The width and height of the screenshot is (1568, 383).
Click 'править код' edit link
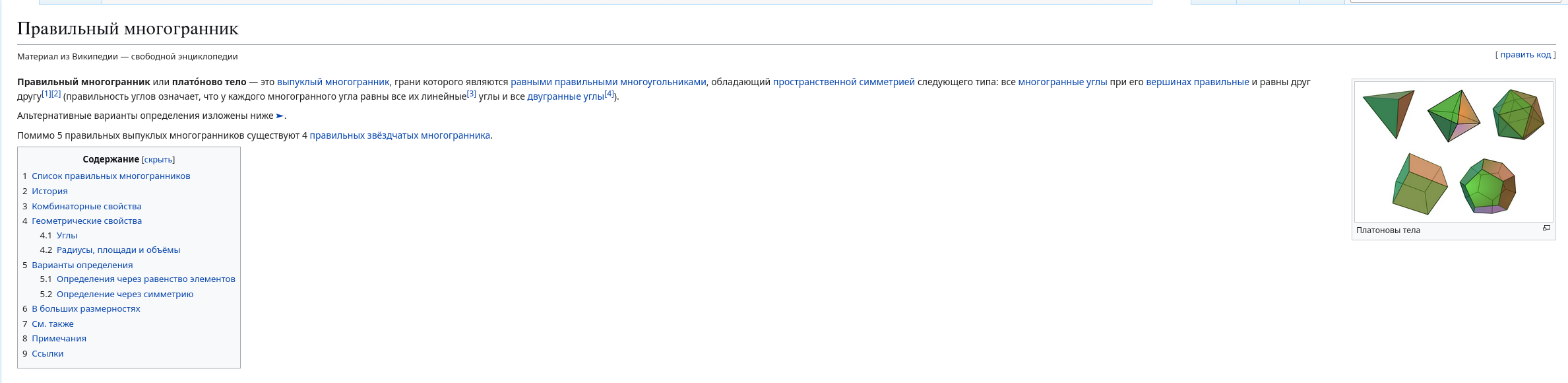coord(1525,55)
